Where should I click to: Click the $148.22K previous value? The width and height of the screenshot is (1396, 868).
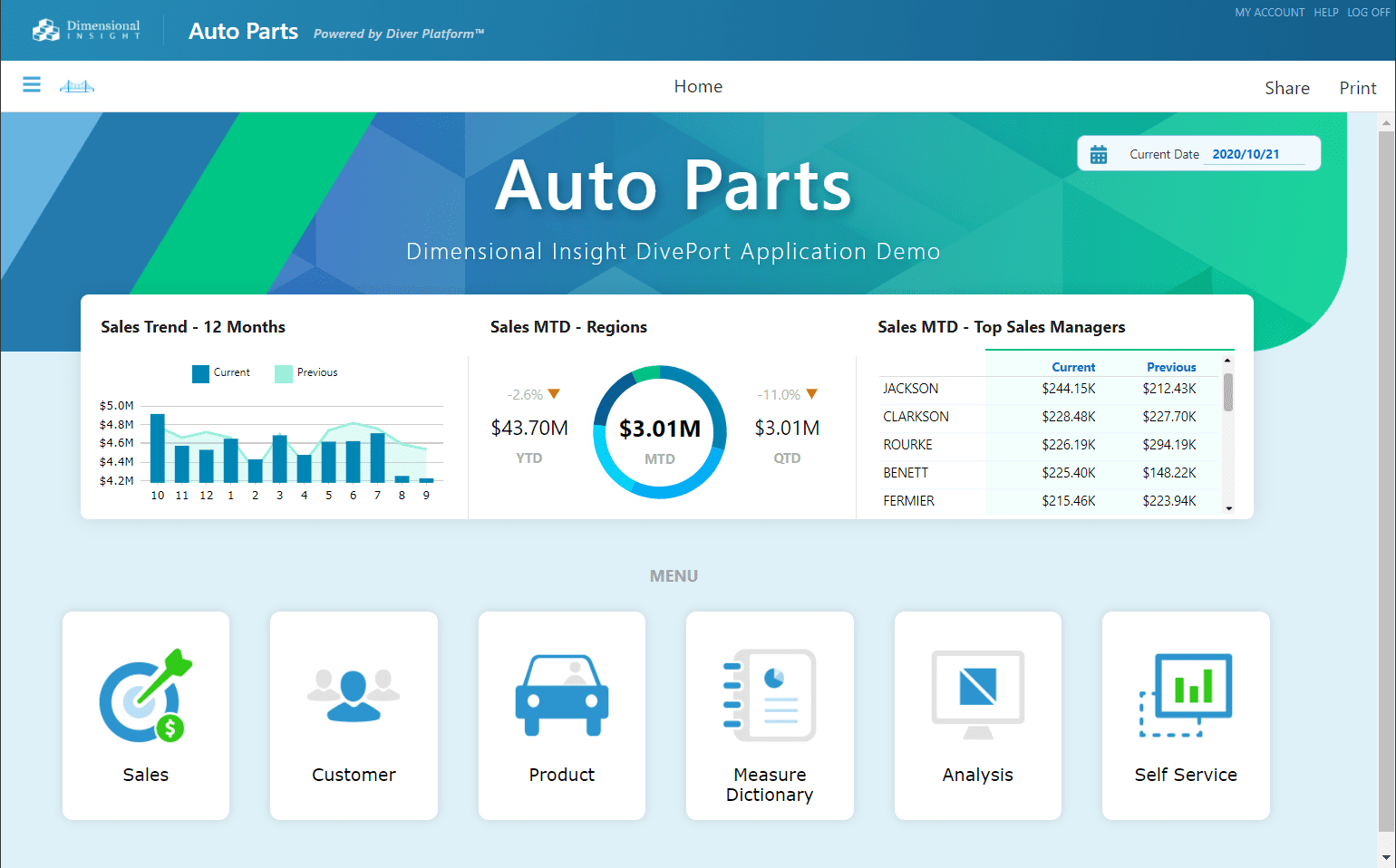coord(1169,473)
